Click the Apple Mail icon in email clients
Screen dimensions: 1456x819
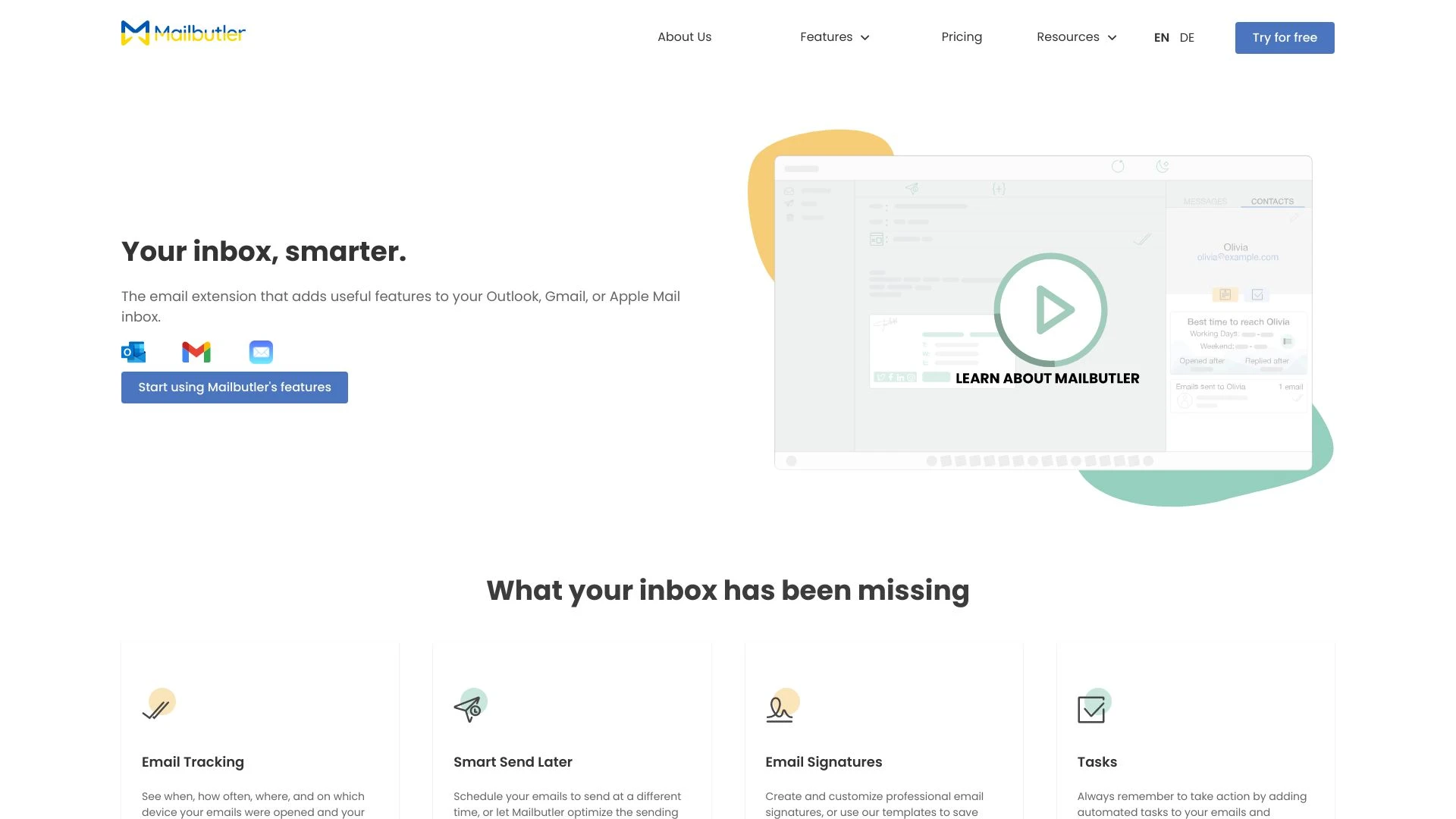(260, 351)
